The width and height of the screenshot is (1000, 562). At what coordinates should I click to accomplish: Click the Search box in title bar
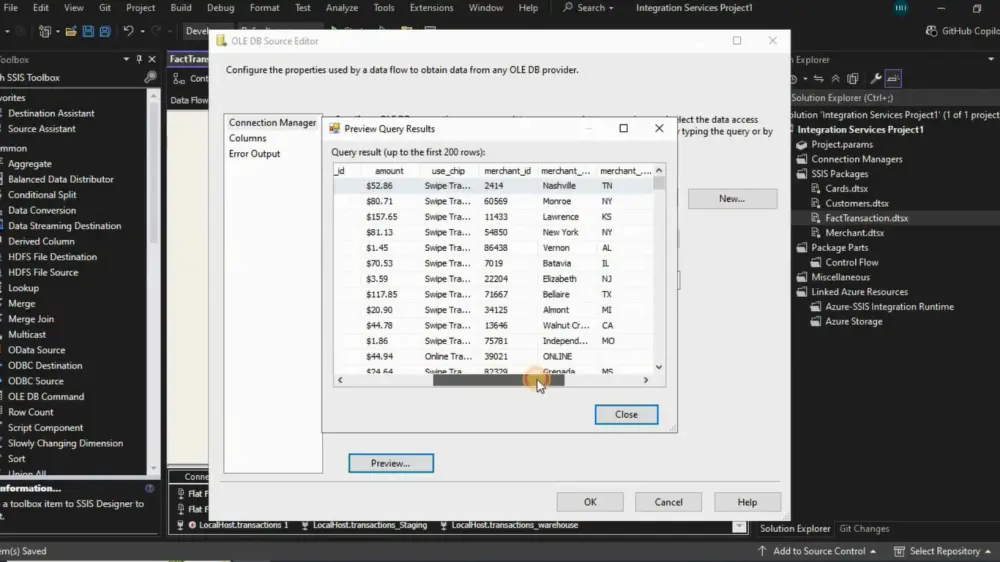[x=588, y=8]
